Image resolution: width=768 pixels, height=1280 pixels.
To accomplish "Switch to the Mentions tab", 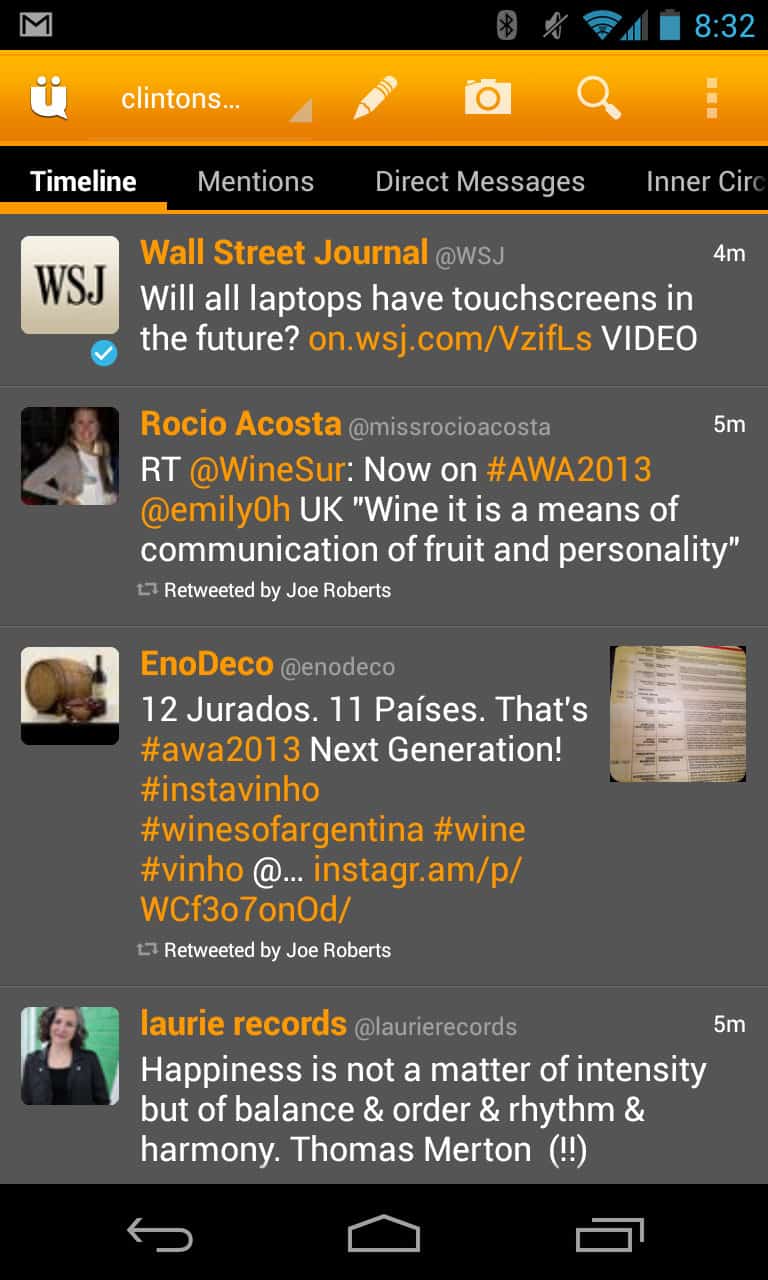I will tap(256, 181).
